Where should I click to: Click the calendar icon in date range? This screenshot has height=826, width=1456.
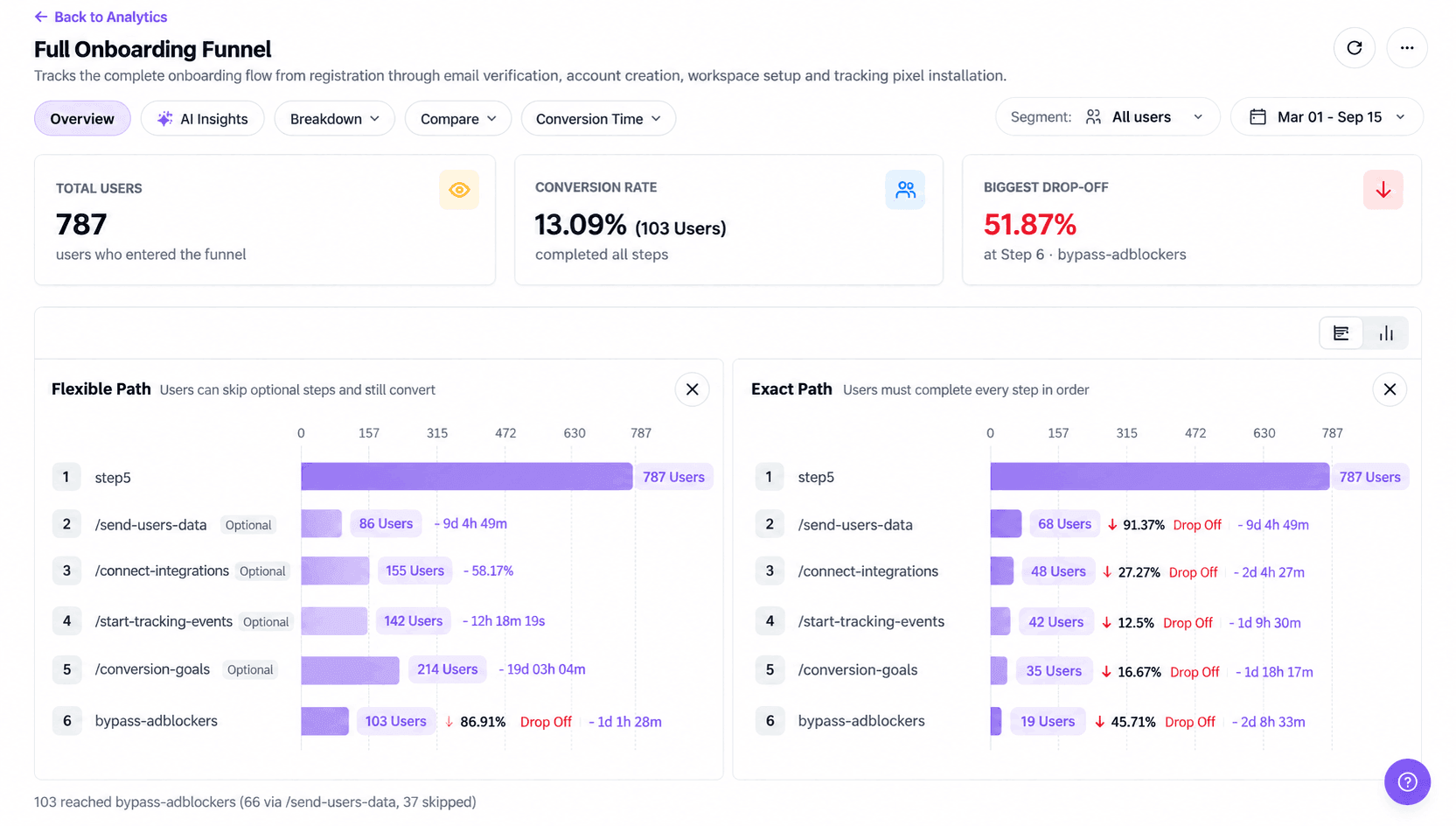(1257, 117)
